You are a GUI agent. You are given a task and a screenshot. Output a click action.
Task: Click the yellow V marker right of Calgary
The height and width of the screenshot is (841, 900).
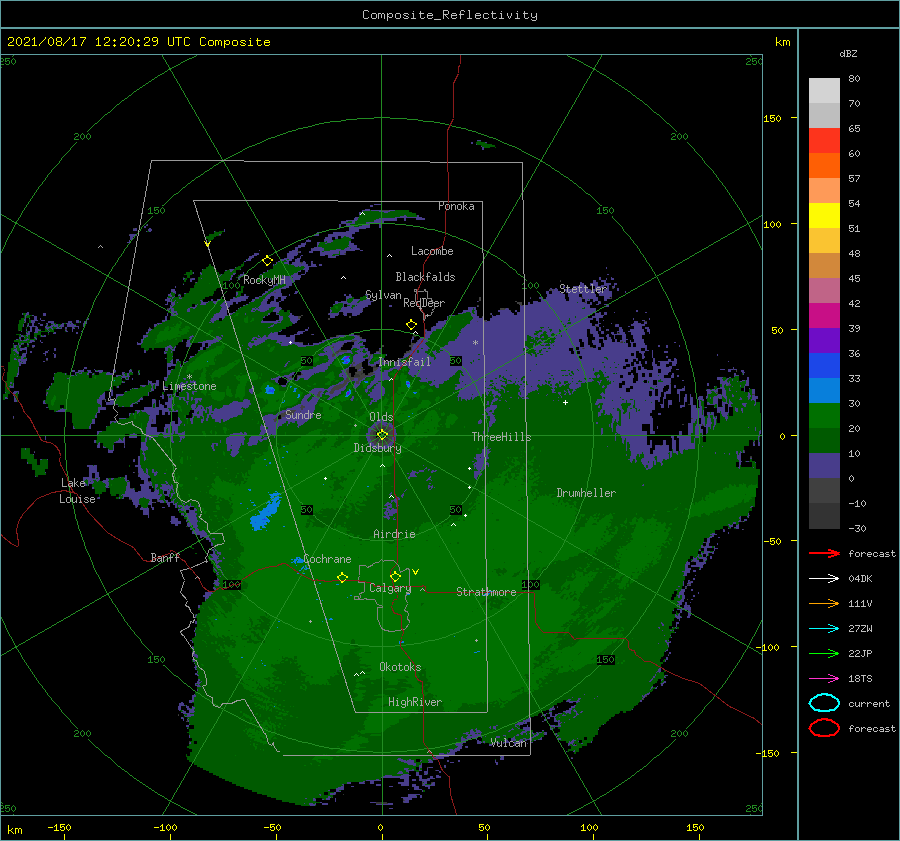coord(416,572)
